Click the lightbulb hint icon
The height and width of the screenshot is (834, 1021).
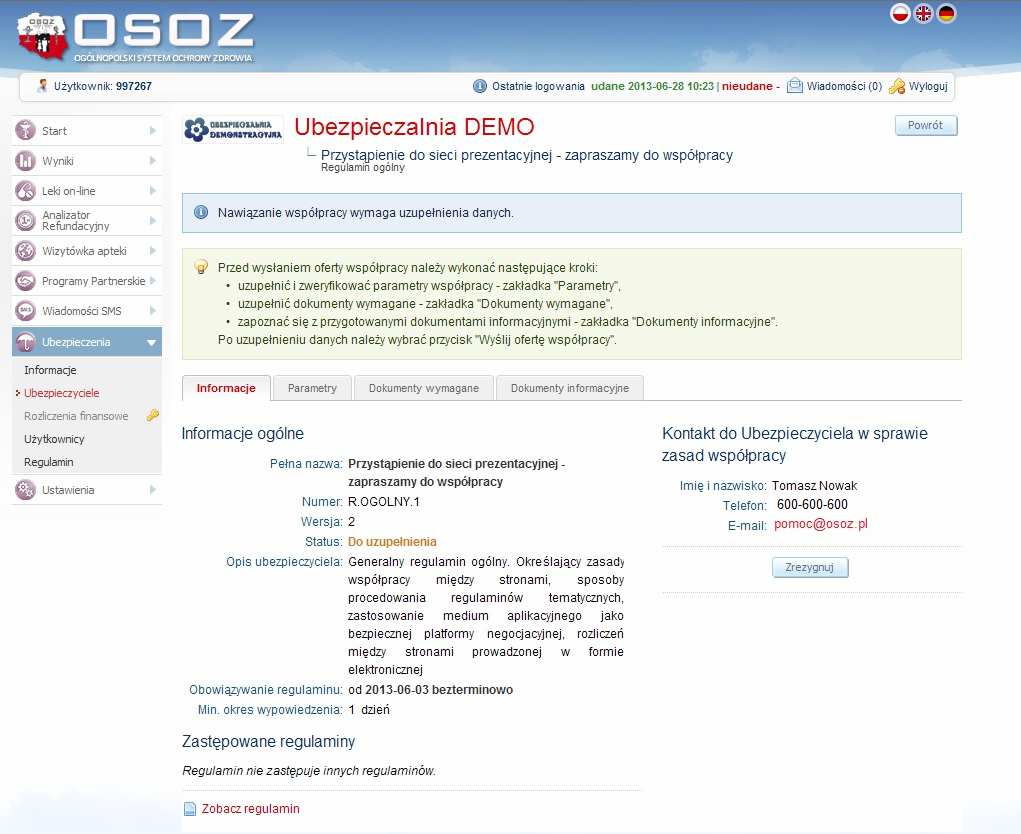pos(201,267)
